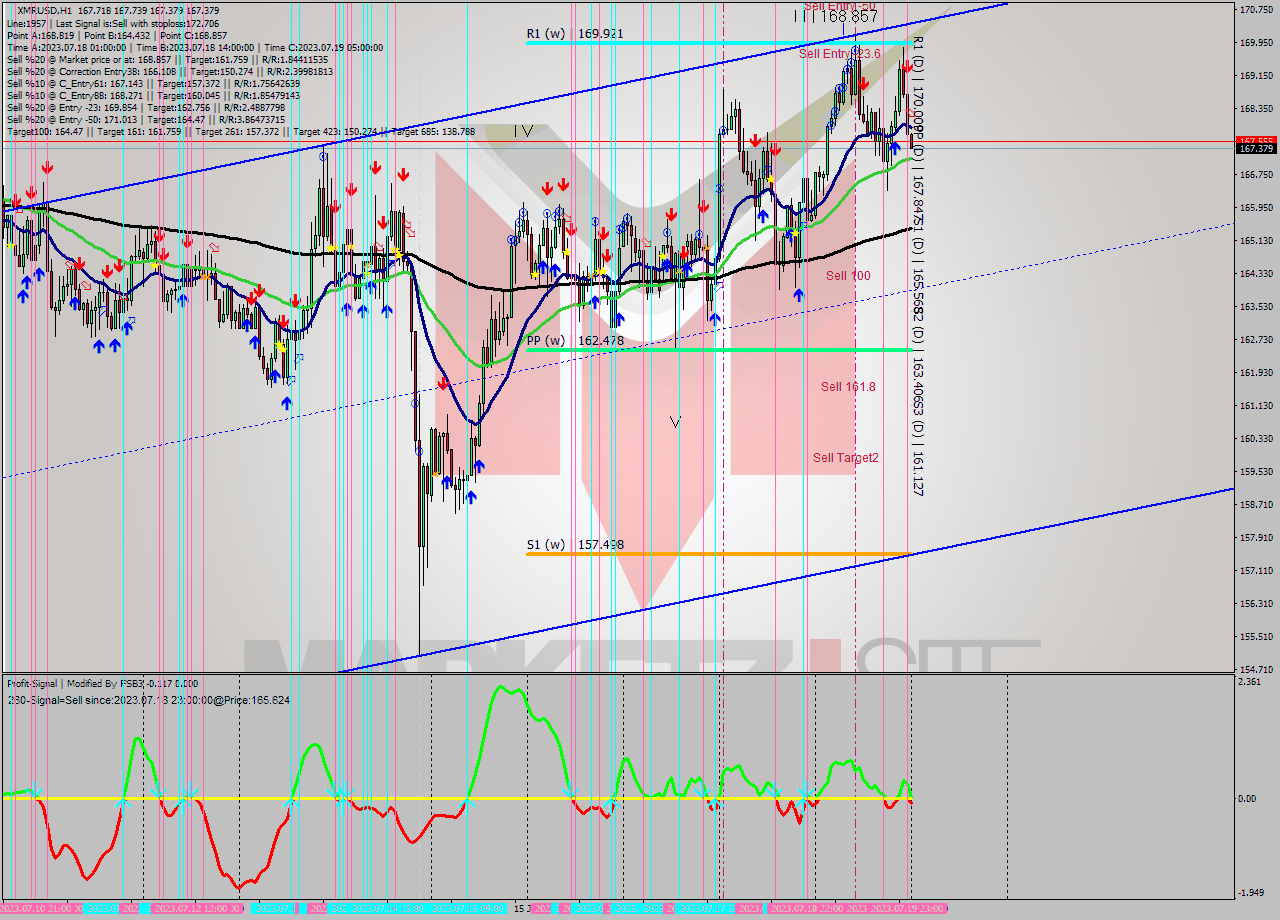Select the V wave label below the pivot line

[x=675, y=422]
